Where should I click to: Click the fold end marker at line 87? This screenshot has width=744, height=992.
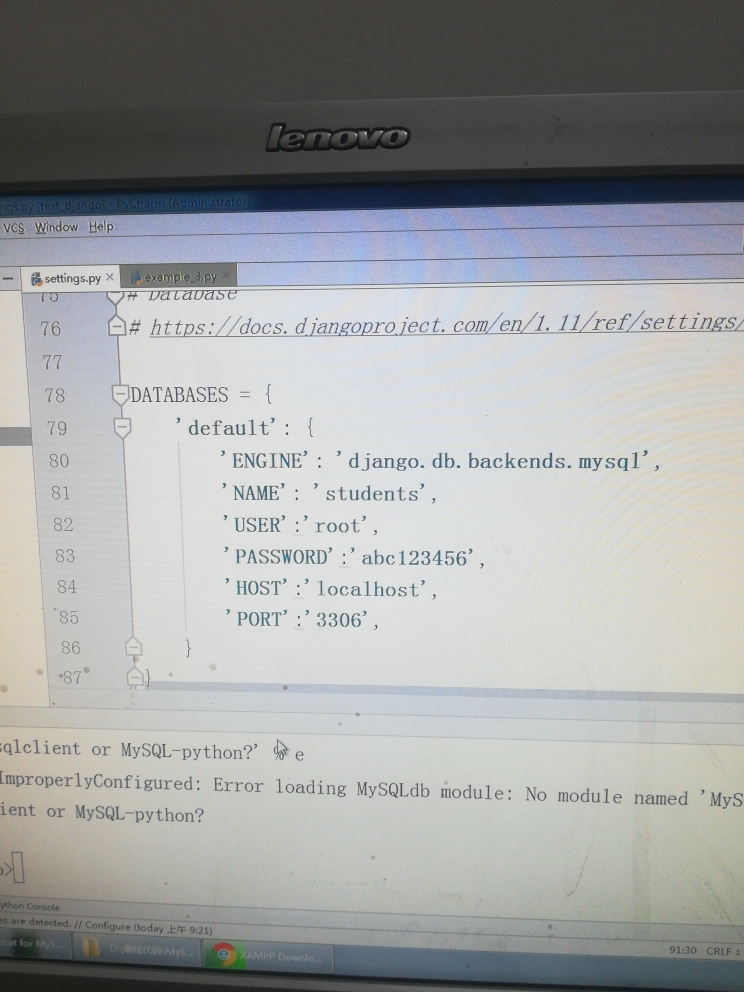click(135, 678)
